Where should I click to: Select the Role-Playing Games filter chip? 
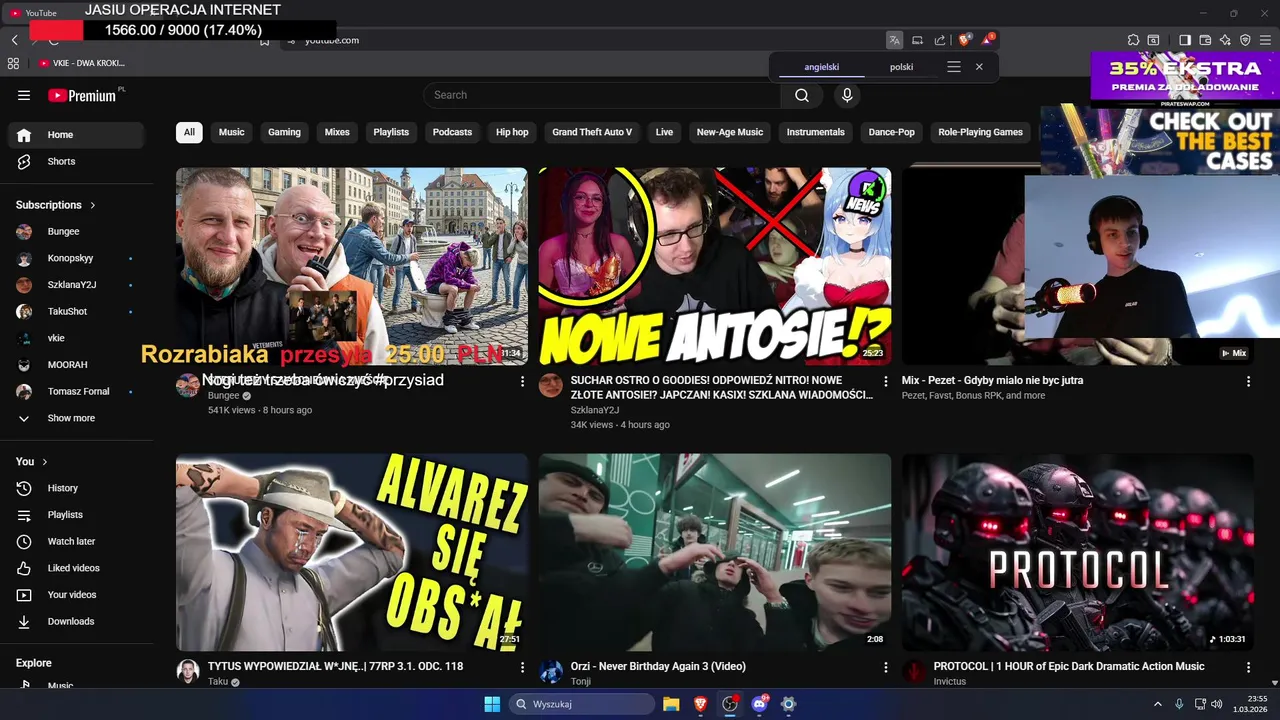point(980,132)
